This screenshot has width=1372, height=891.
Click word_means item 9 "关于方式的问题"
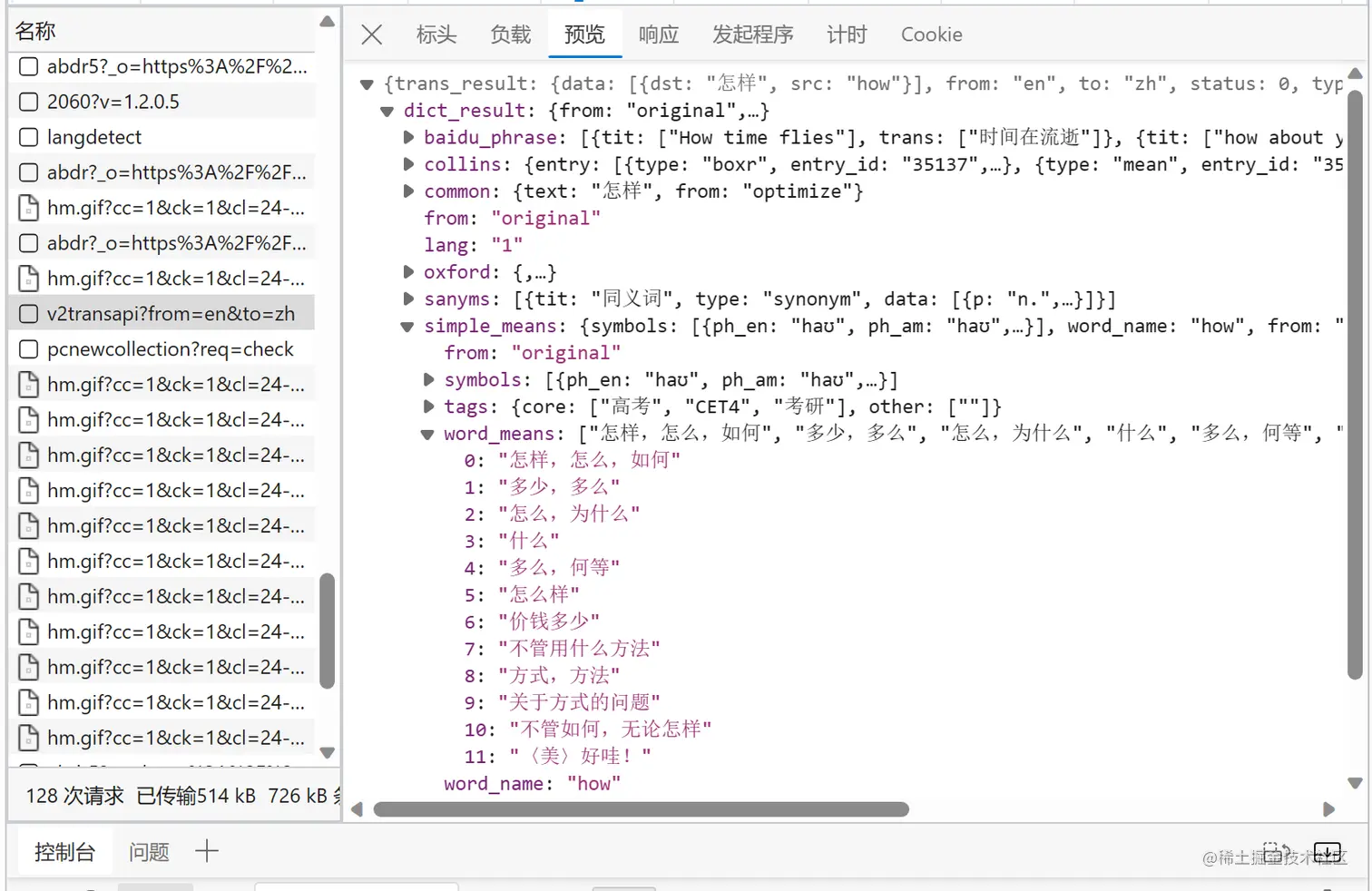tap(562, 702)
